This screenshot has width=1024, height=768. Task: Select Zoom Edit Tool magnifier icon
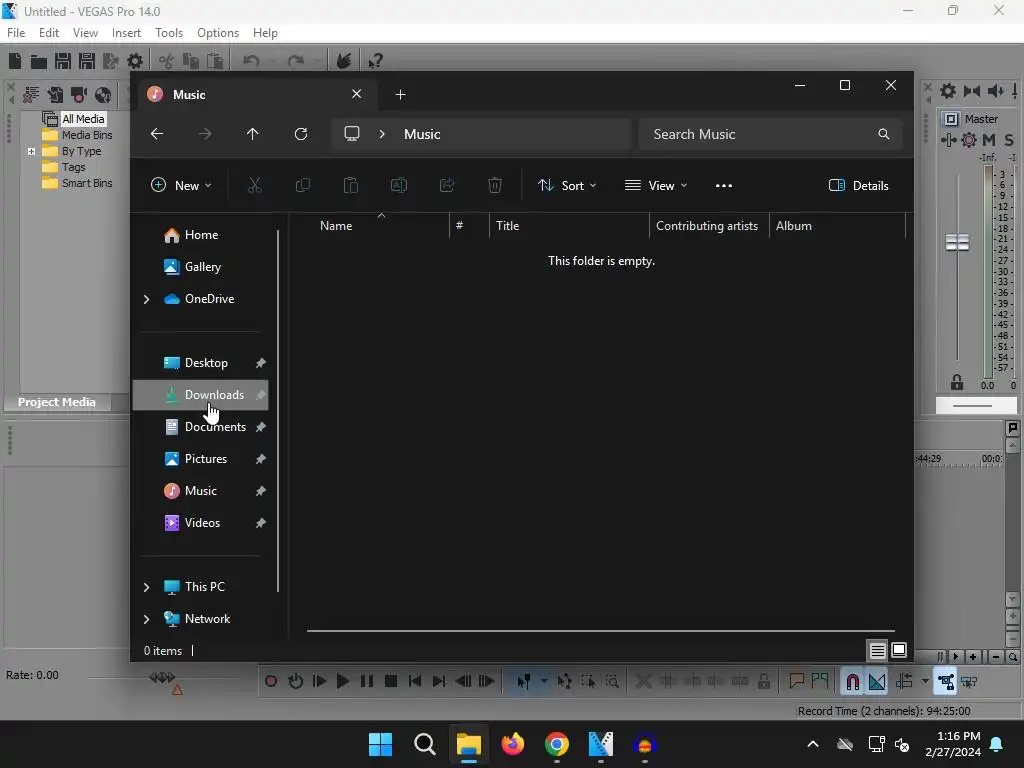[612, 682]
